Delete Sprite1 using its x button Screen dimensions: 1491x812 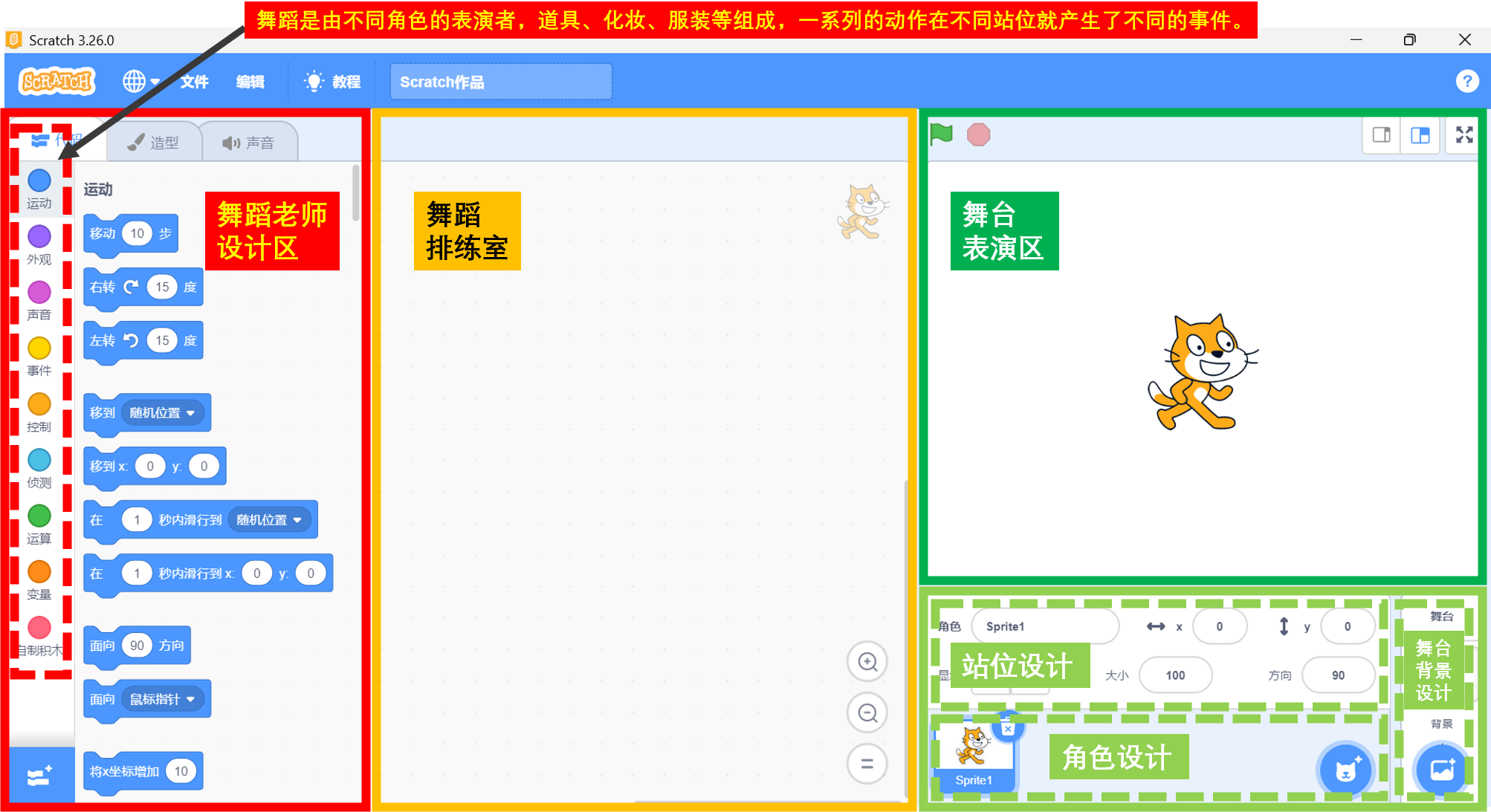[x=1008, y=729]
